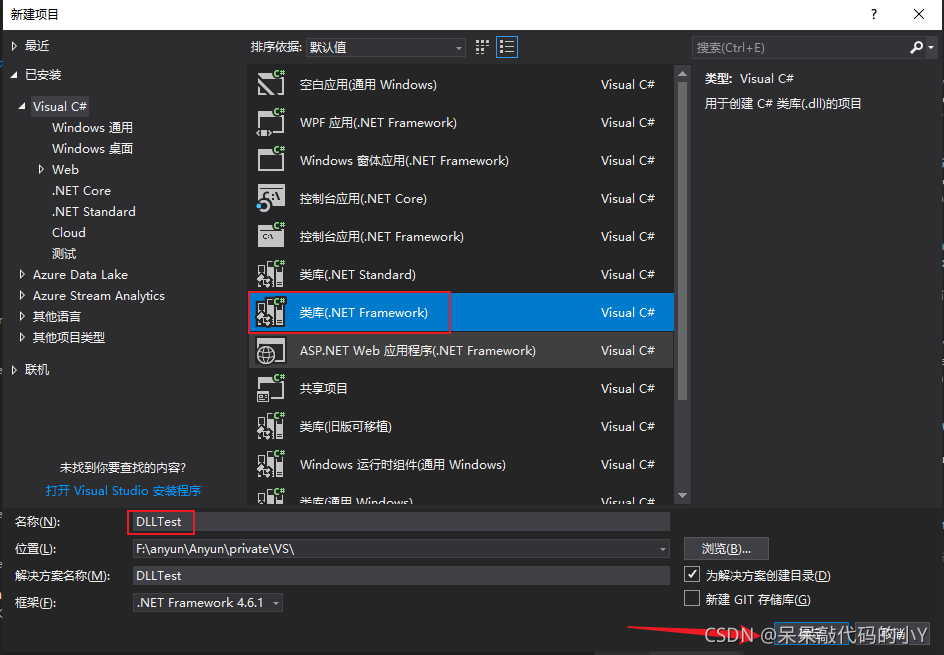Select the Windows 桌面 category
The height and width of the screenshot is (655, 944).
[x=92, y=149]
